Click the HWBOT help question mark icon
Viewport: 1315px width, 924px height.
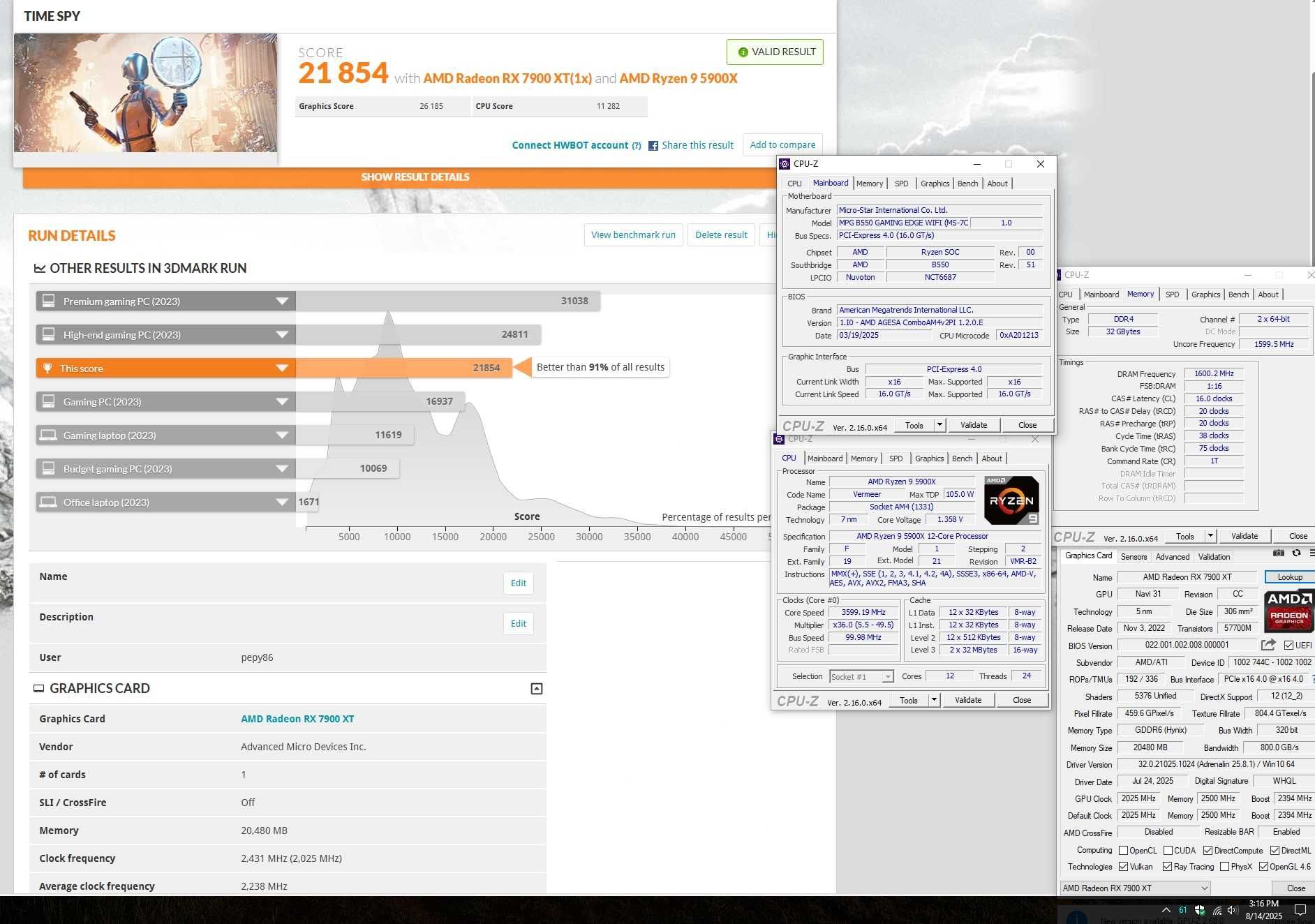click(637, 146)
